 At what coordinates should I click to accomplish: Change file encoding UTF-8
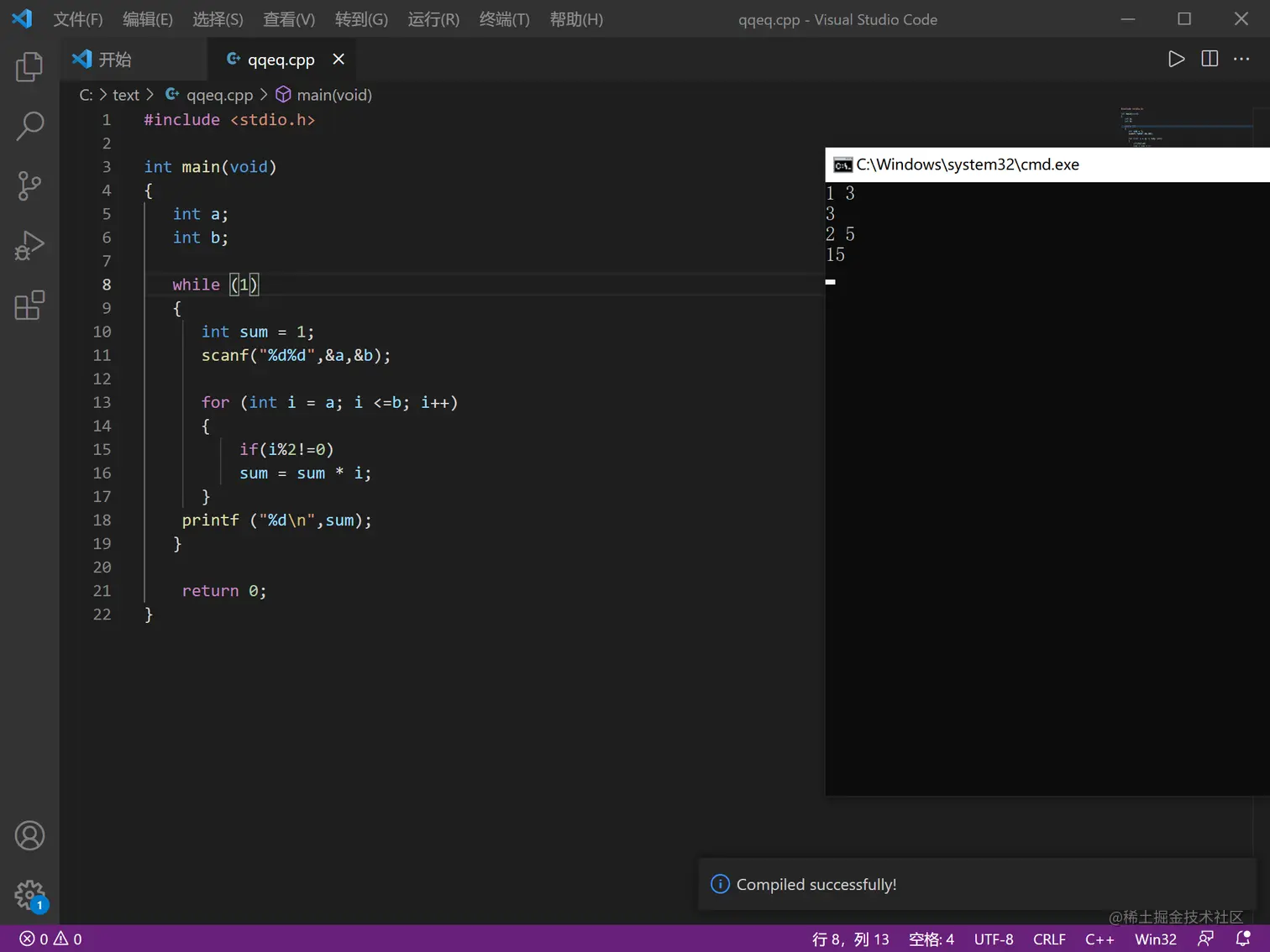point(994,939)
